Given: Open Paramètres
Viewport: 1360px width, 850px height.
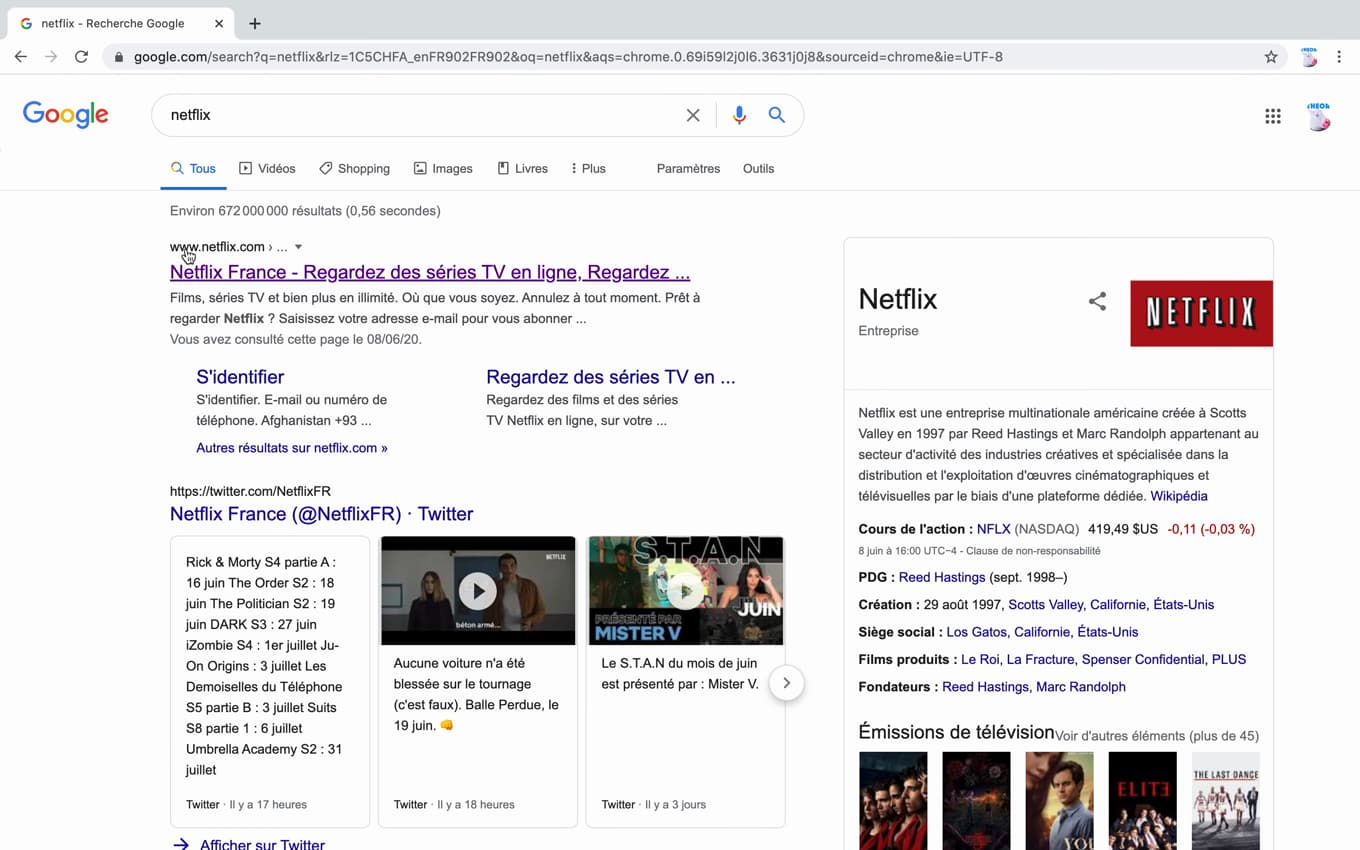Looking at the screenshot, I should click(x=688, y=169).
